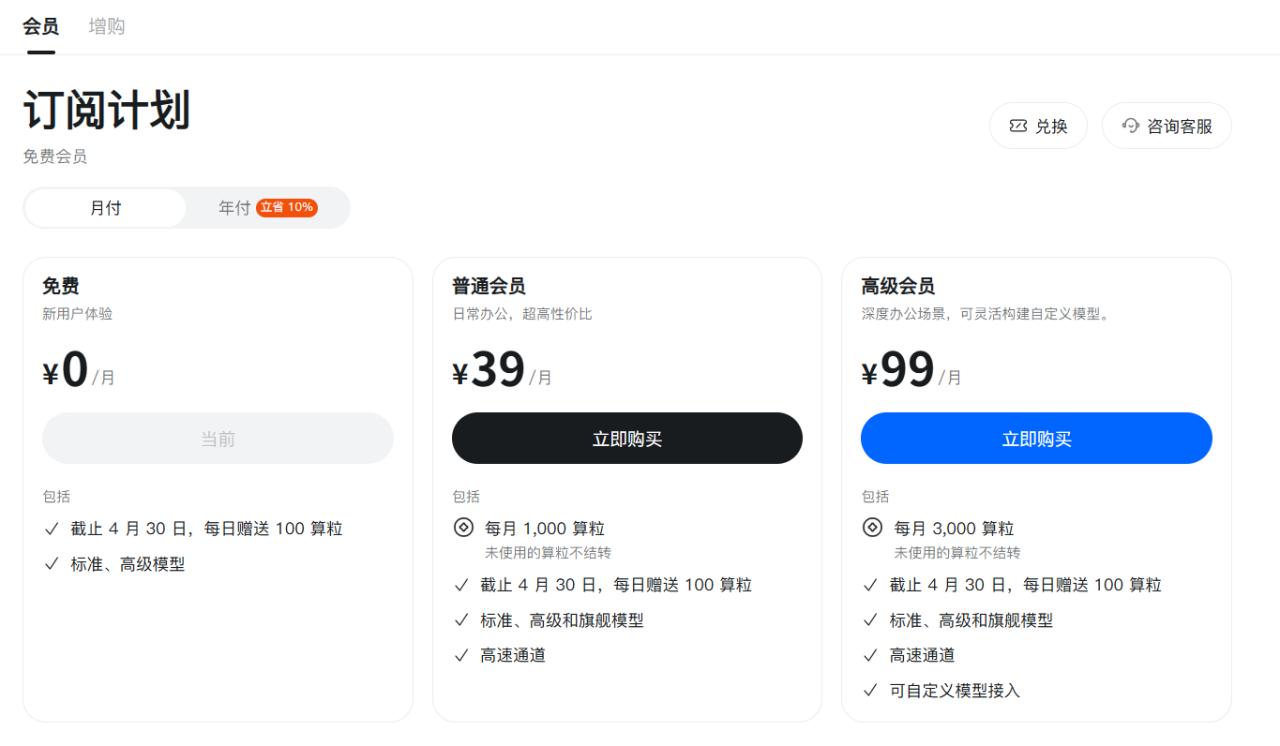Switch billing to 年付 yearly payment

(234, 208)
